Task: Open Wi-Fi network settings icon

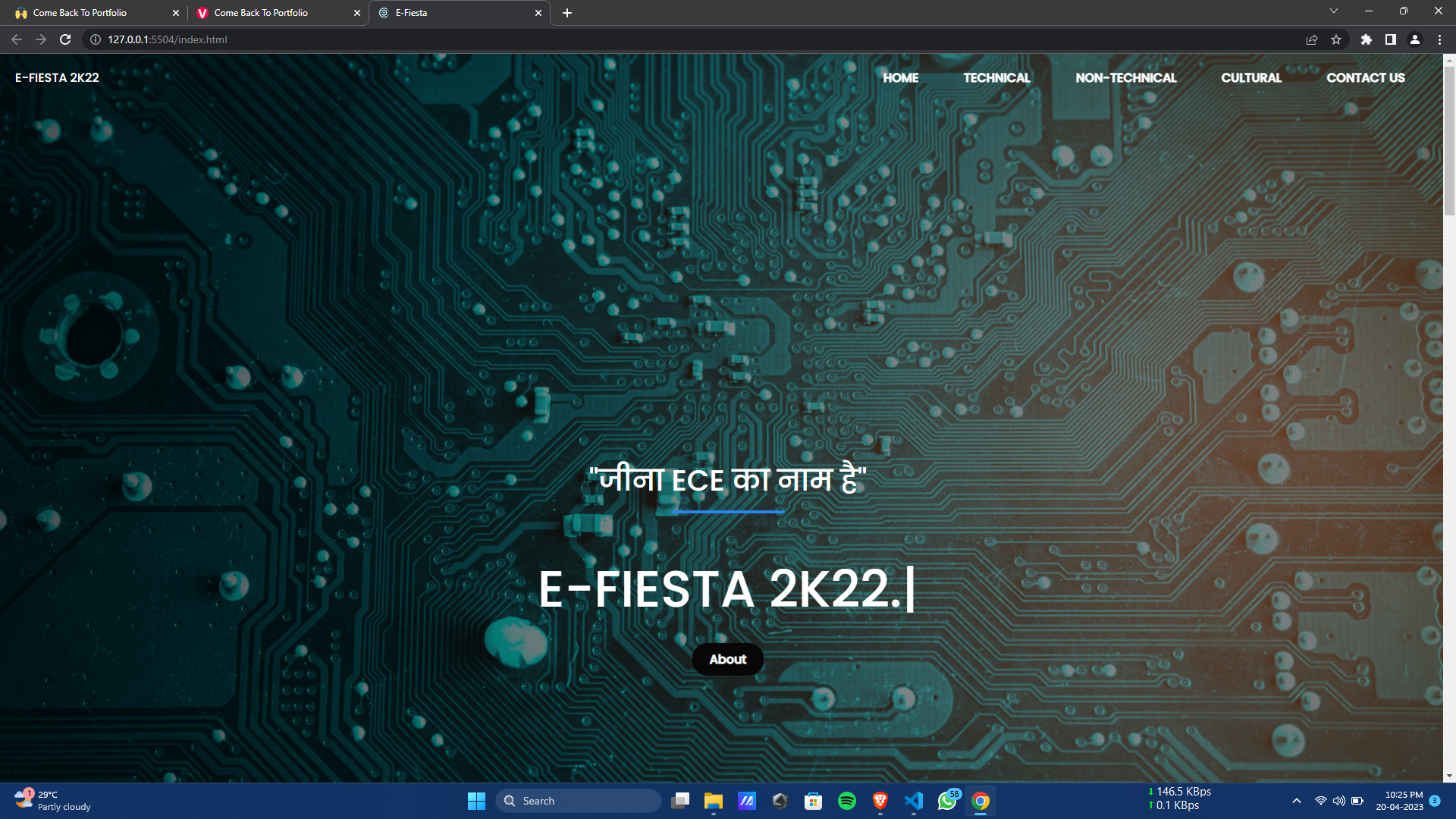Action: (x=1320, y=801)
